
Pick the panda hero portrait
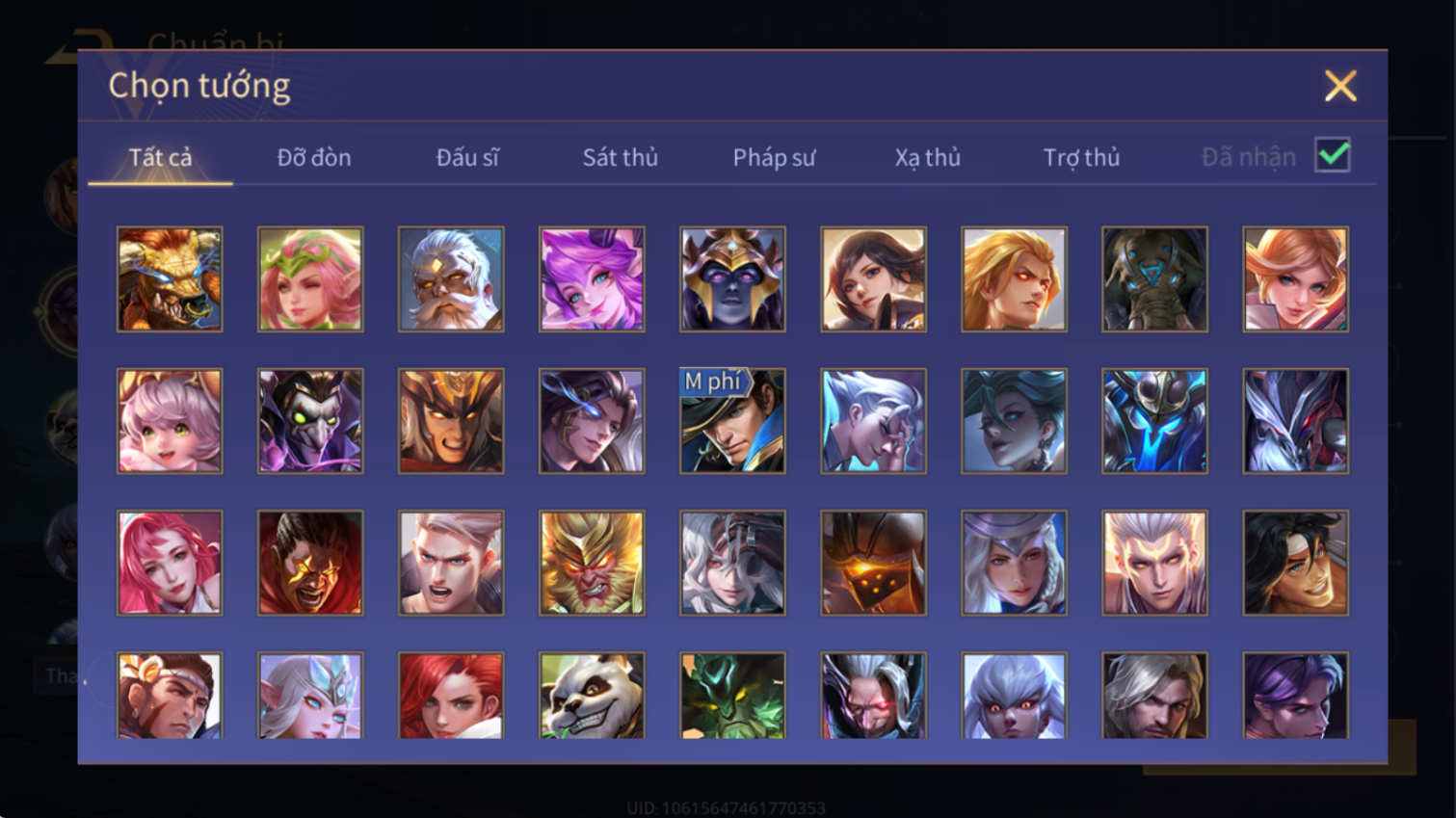click(x=592, y=696)
